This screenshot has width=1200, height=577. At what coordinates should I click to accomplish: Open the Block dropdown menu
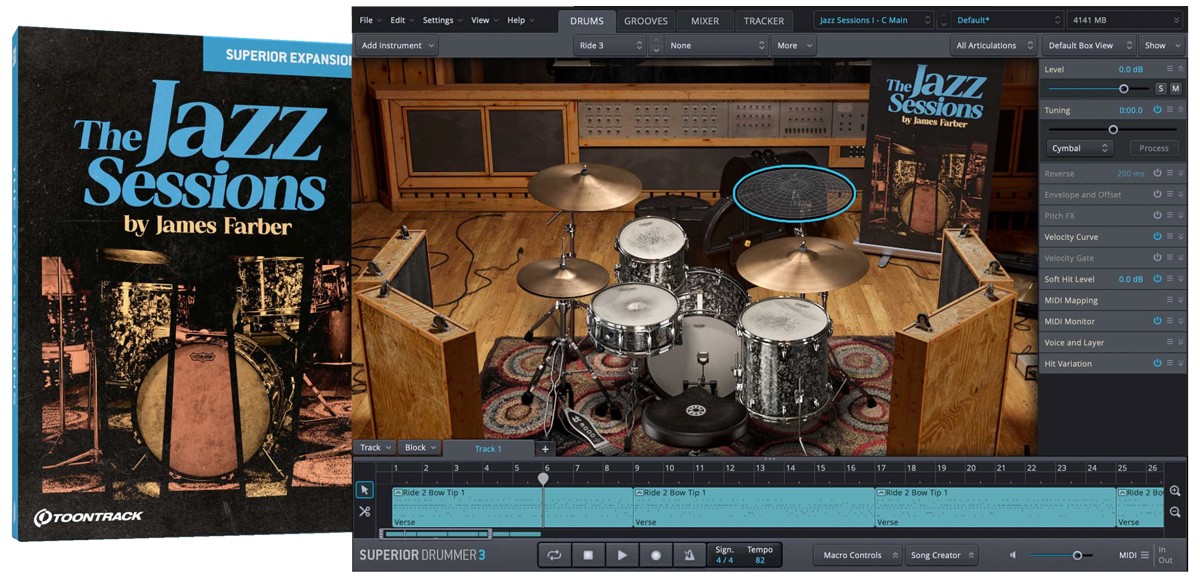coord(420,448)
